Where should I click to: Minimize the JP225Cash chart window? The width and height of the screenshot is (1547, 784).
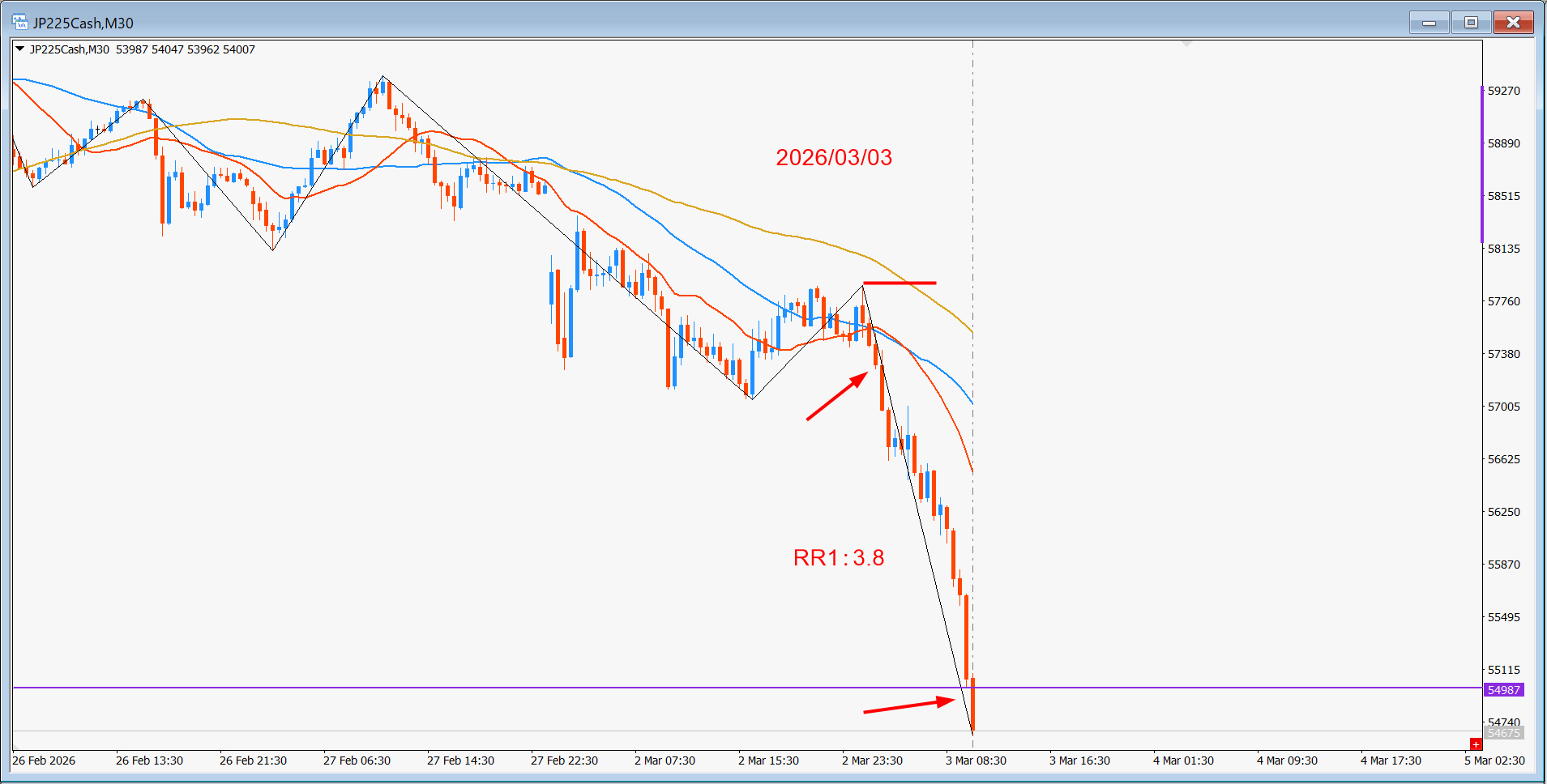pos(1429,23)
